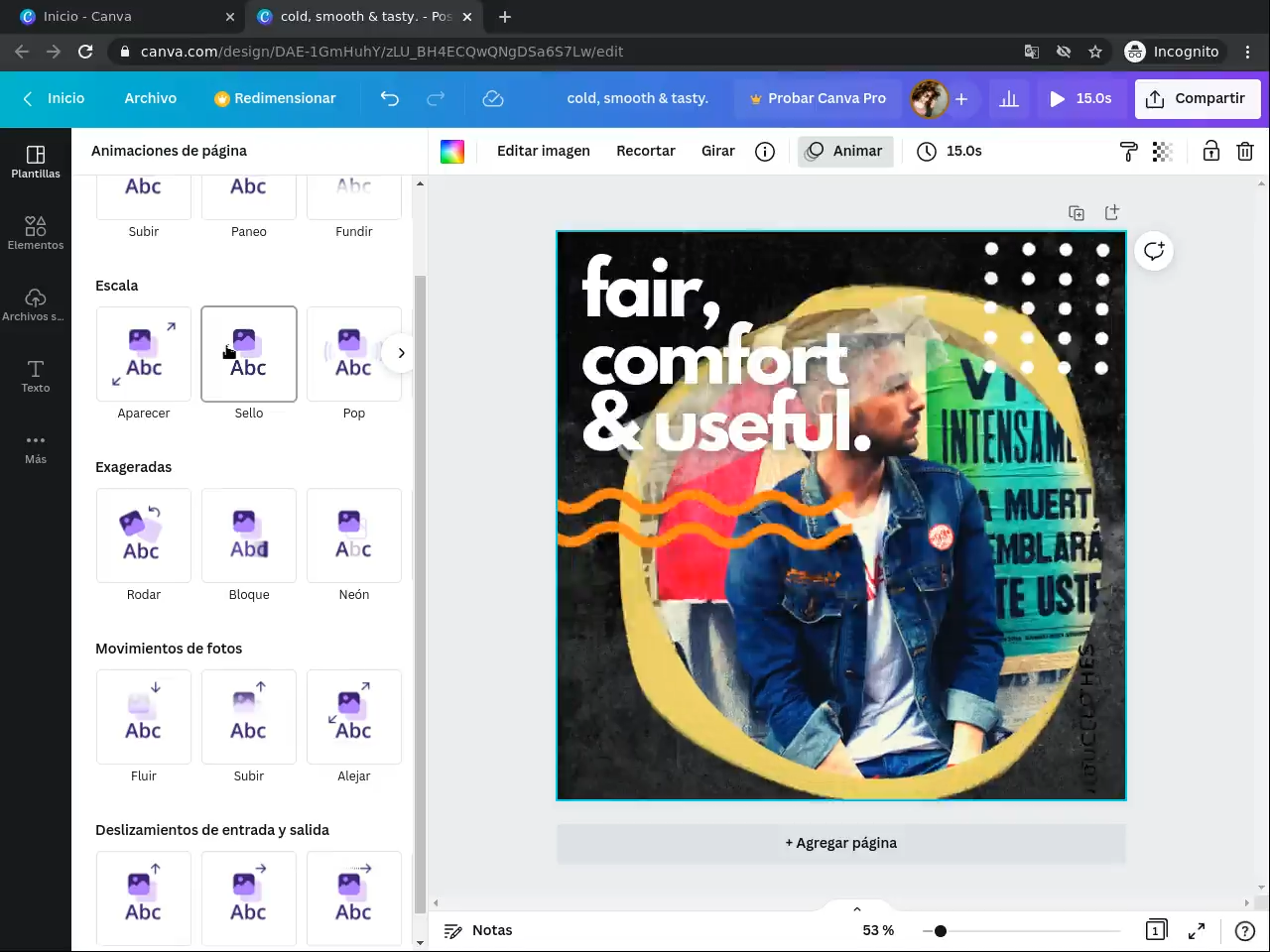The height and width of the screenshot is (952, 1270).
Task: Open the Notas panel
Action: (478, 930)
